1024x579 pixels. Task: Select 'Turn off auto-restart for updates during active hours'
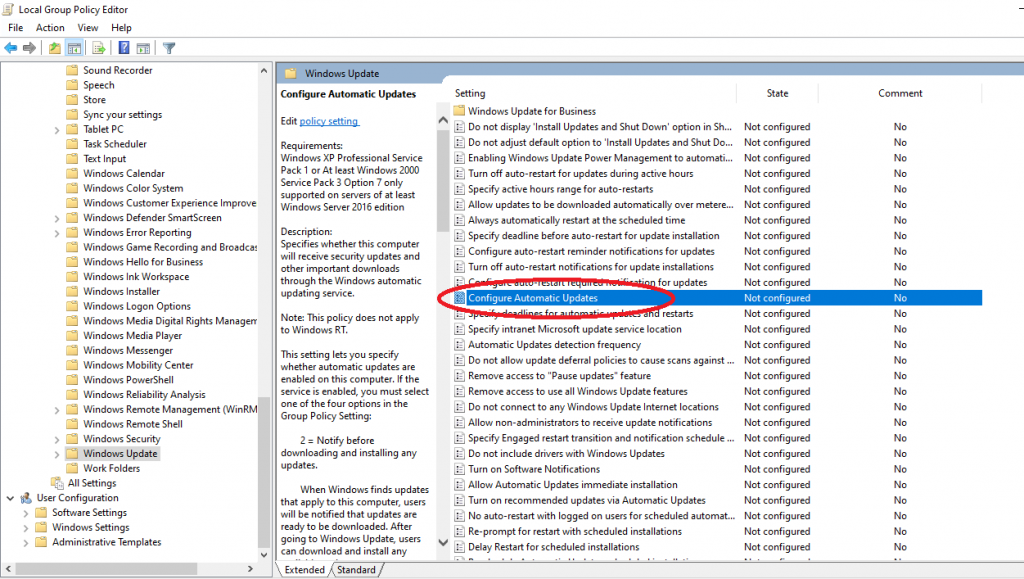[x=581, y=174]
